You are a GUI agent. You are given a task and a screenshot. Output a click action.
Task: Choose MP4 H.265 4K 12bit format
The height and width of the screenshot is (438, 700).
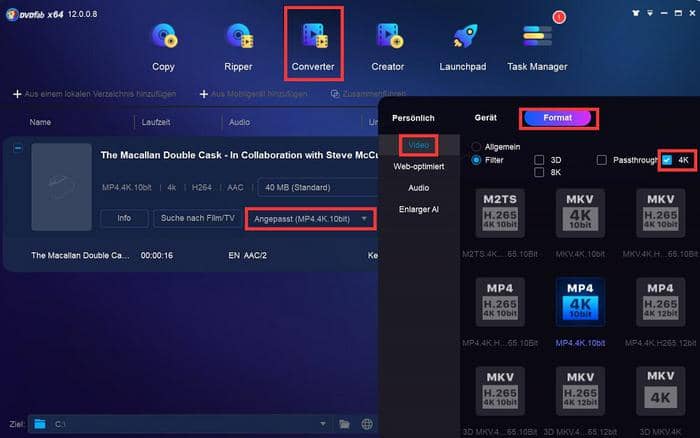click(660, 302)
